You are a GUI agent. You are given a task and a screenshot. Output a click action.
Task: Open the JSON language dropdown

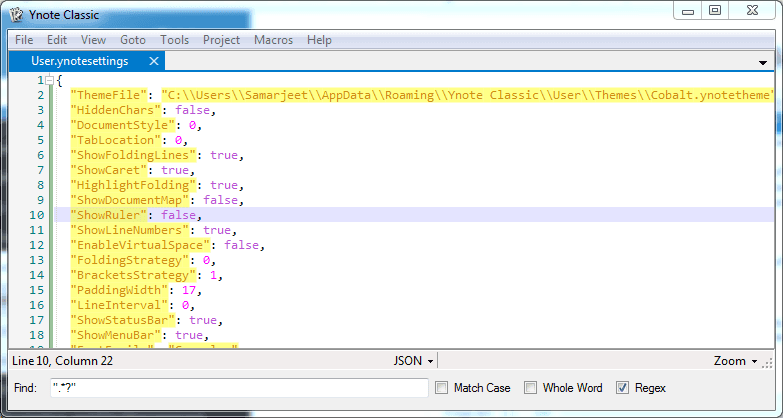tap(413, 361)
